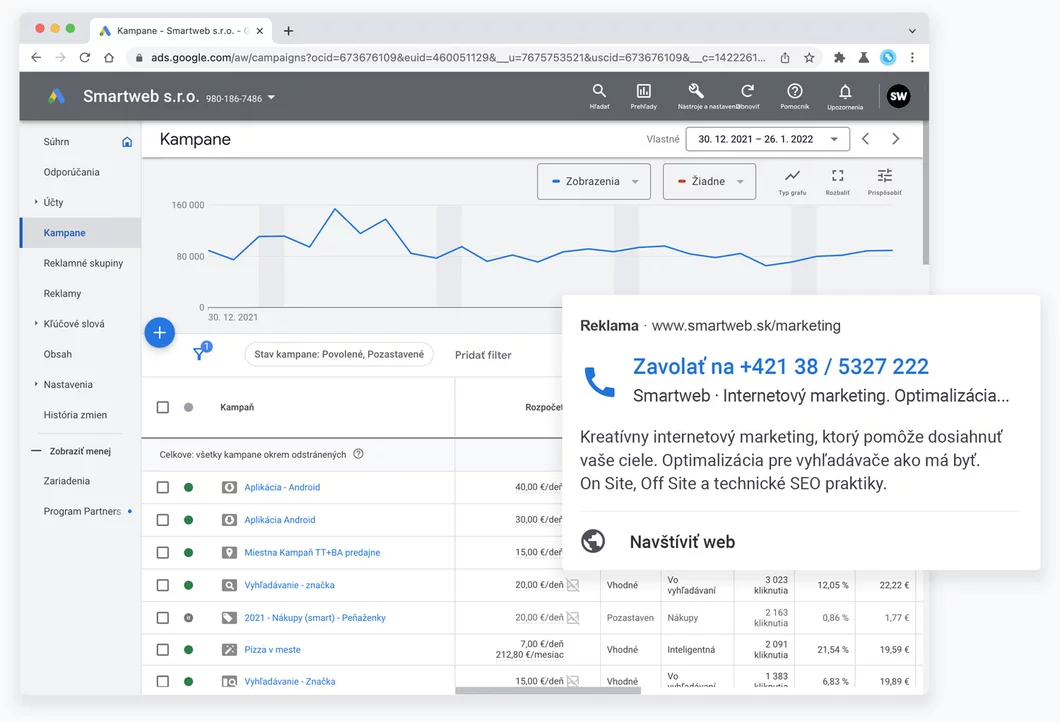Click help icon next to Celkove row
1060x722 pixels.
358,454
